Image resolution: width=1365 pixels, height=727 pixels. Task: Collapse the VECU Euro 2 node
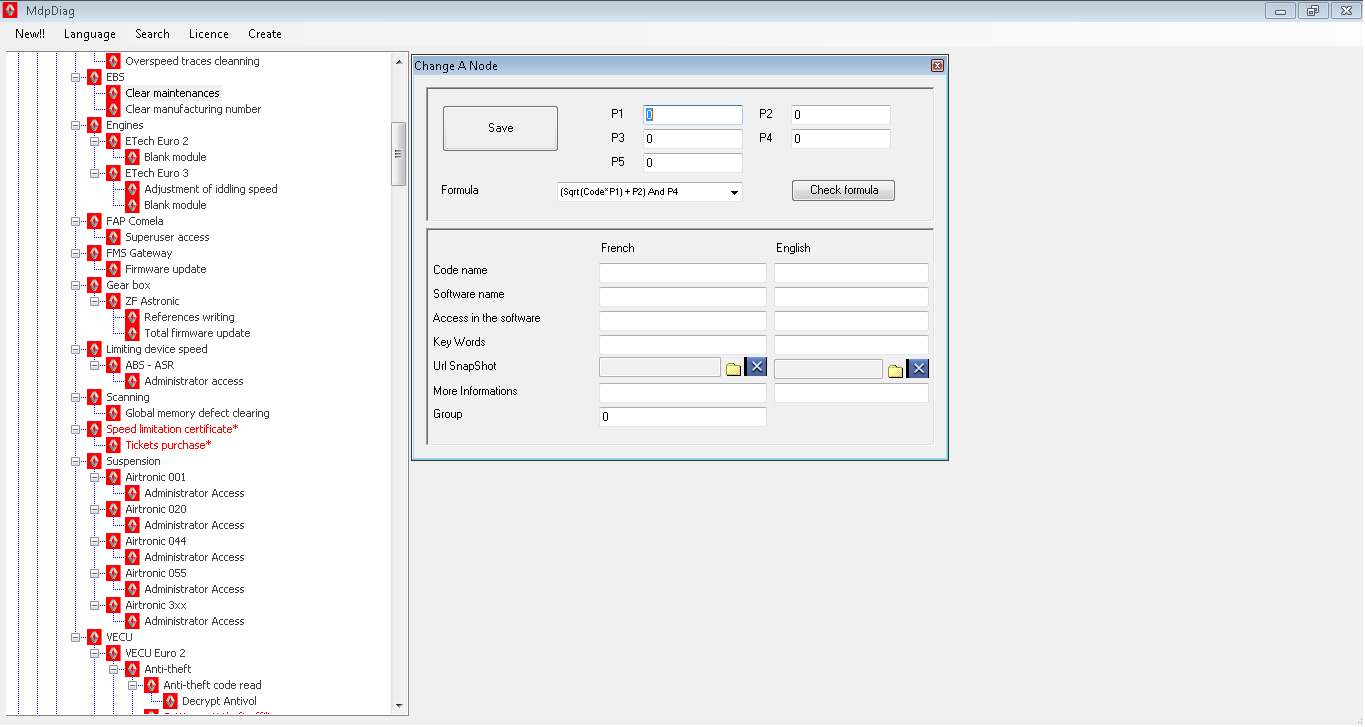point(95,653)
